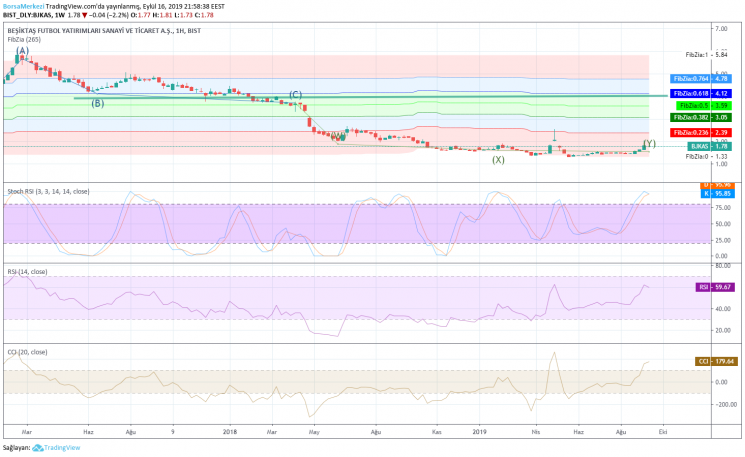The width and height of the screenshot is (745, 457).
Task: Click the RSI 59.67 value tag
Action: [x=715, y=287]
